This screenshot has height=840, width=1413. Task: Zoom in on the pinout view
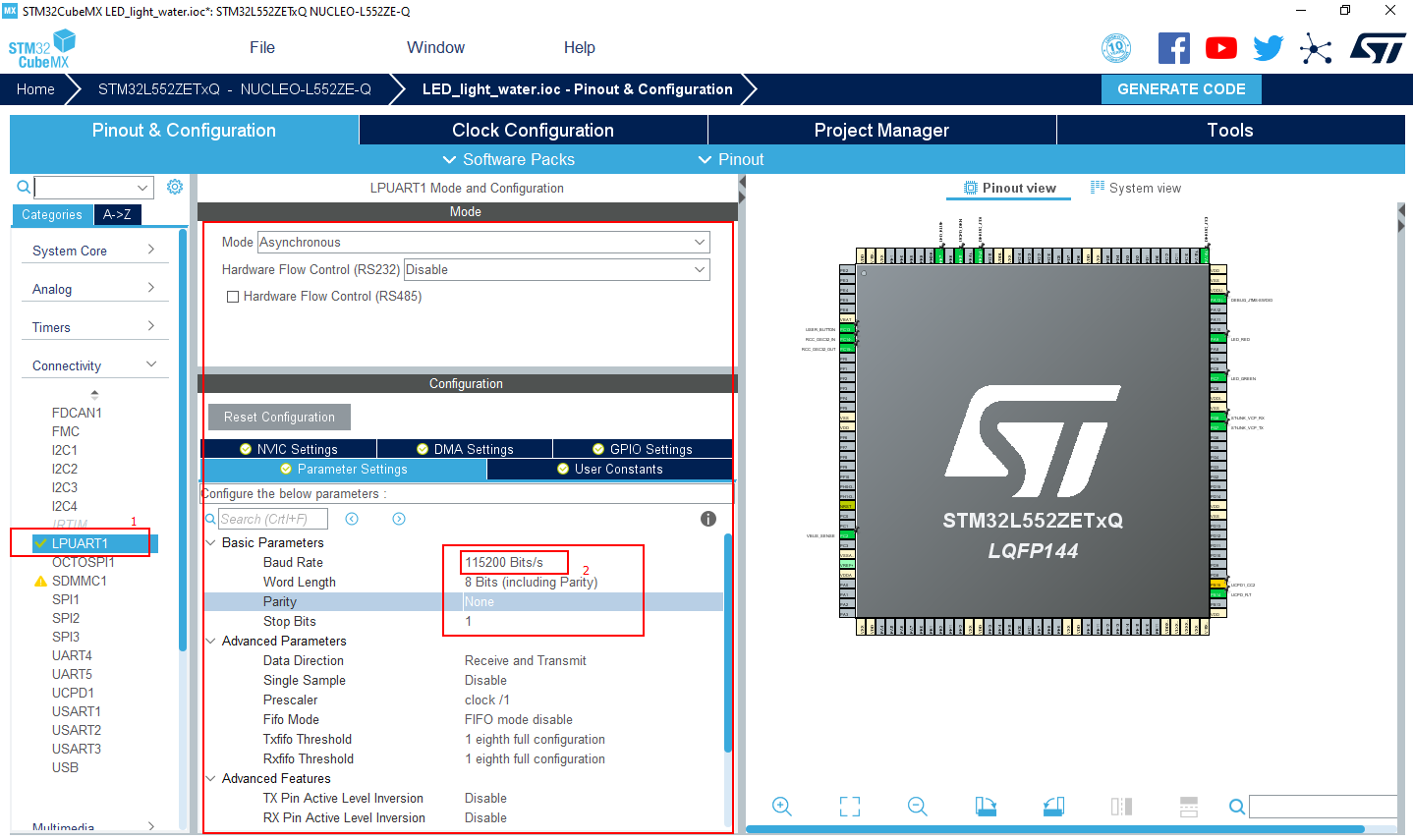click(782, 806)
